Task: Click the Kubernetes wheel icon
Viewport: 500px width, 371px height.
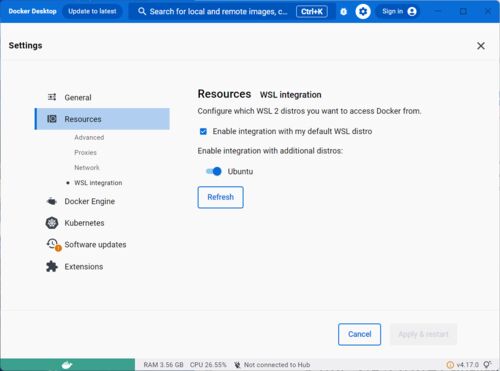Action: coord(52,223)
